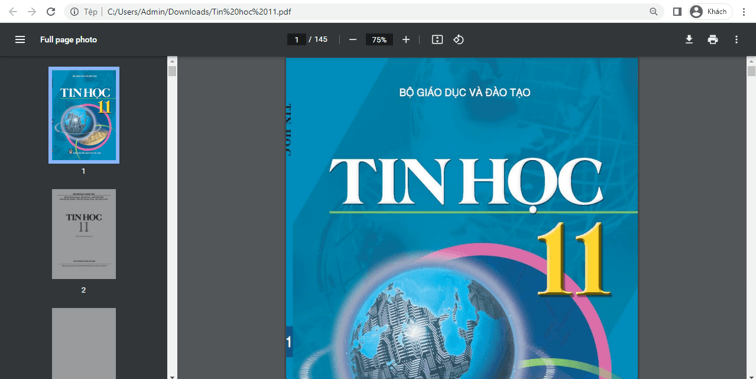The image size is (756, 380).
Task: Click the page number field
Action: tap(297, 40)
